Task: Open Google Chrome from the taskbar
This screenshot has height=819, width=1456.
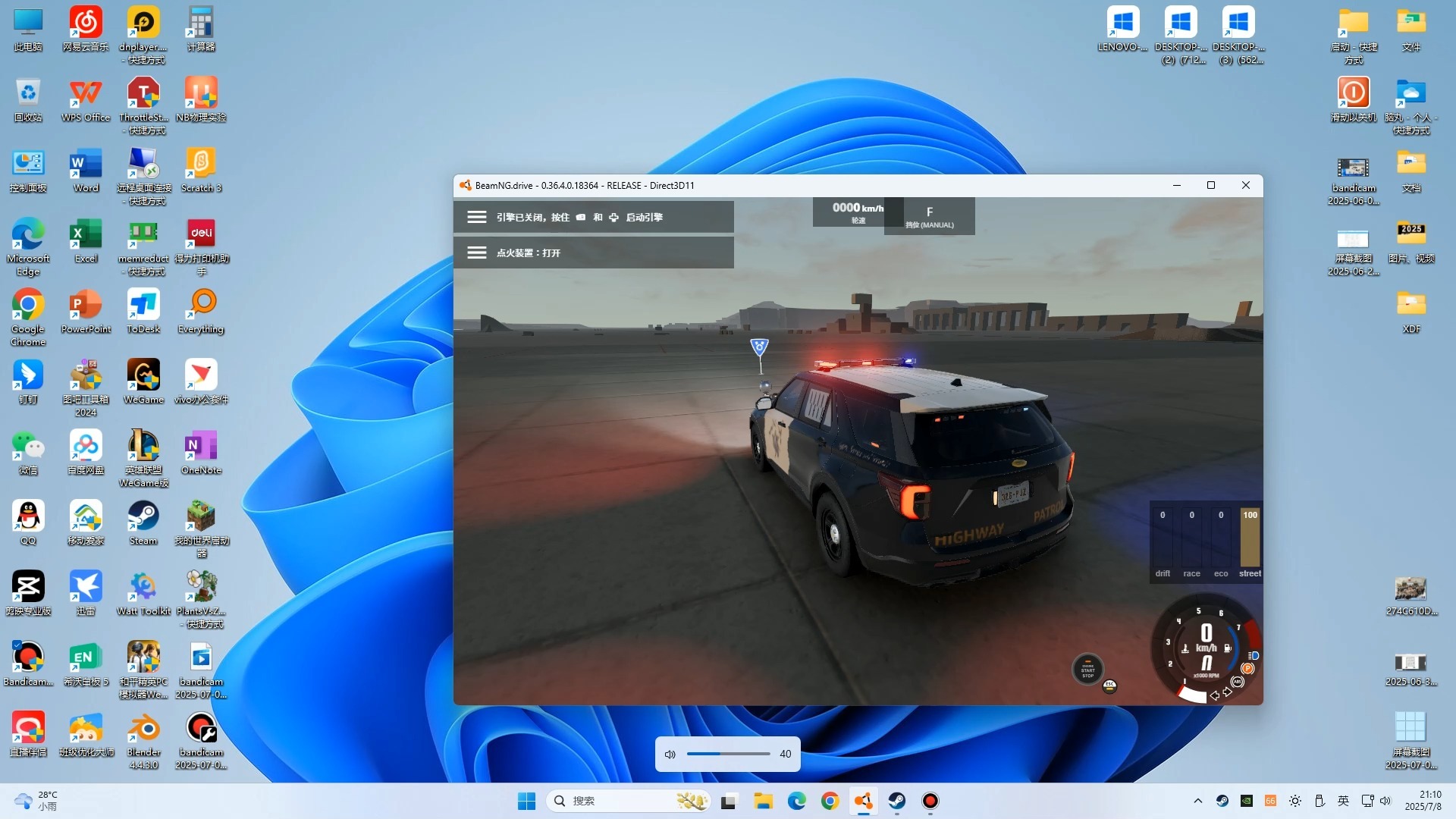Action: click(830, 801)
